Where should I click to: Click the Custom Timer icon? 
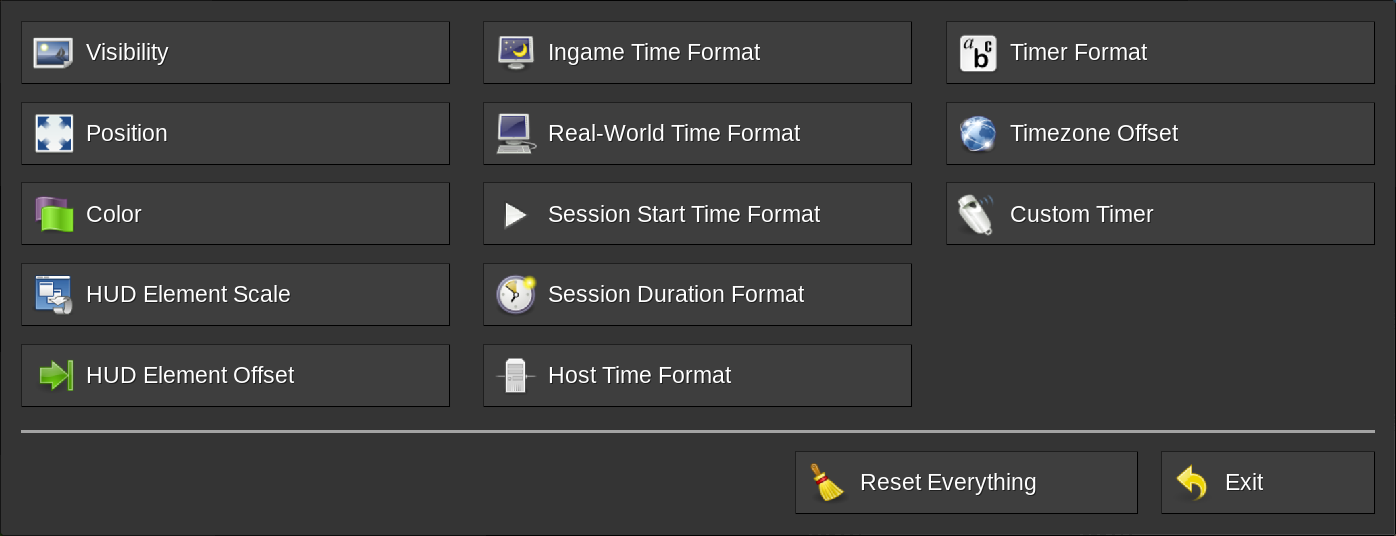coord(976,215)
